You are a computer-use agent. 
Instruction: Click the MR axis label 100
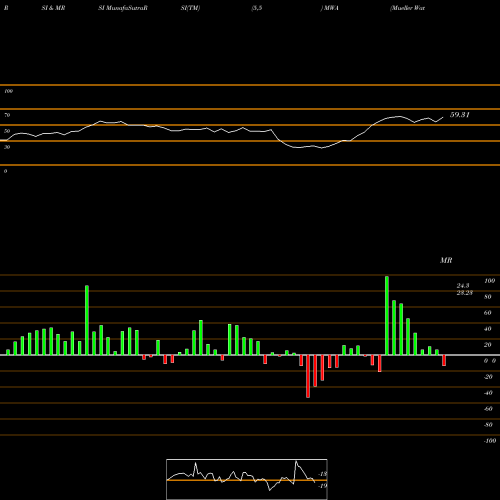490,281
